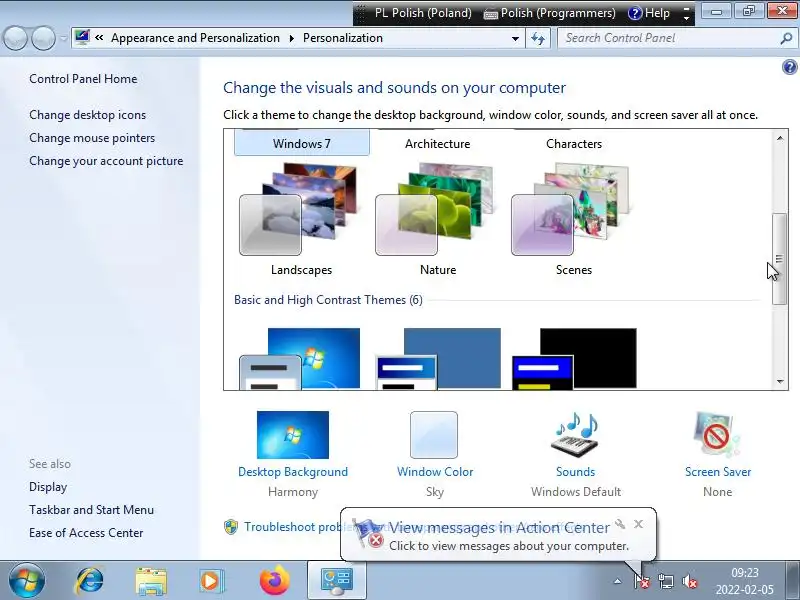Open the address bar history dropdown
800x600 pixels.
[x=515, y=38]
